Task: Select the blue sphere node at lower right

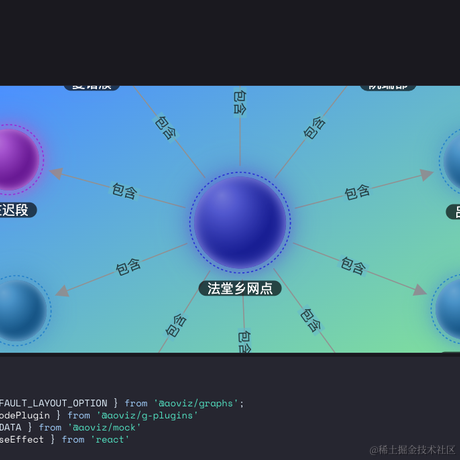Action: [x=448, y=309]
